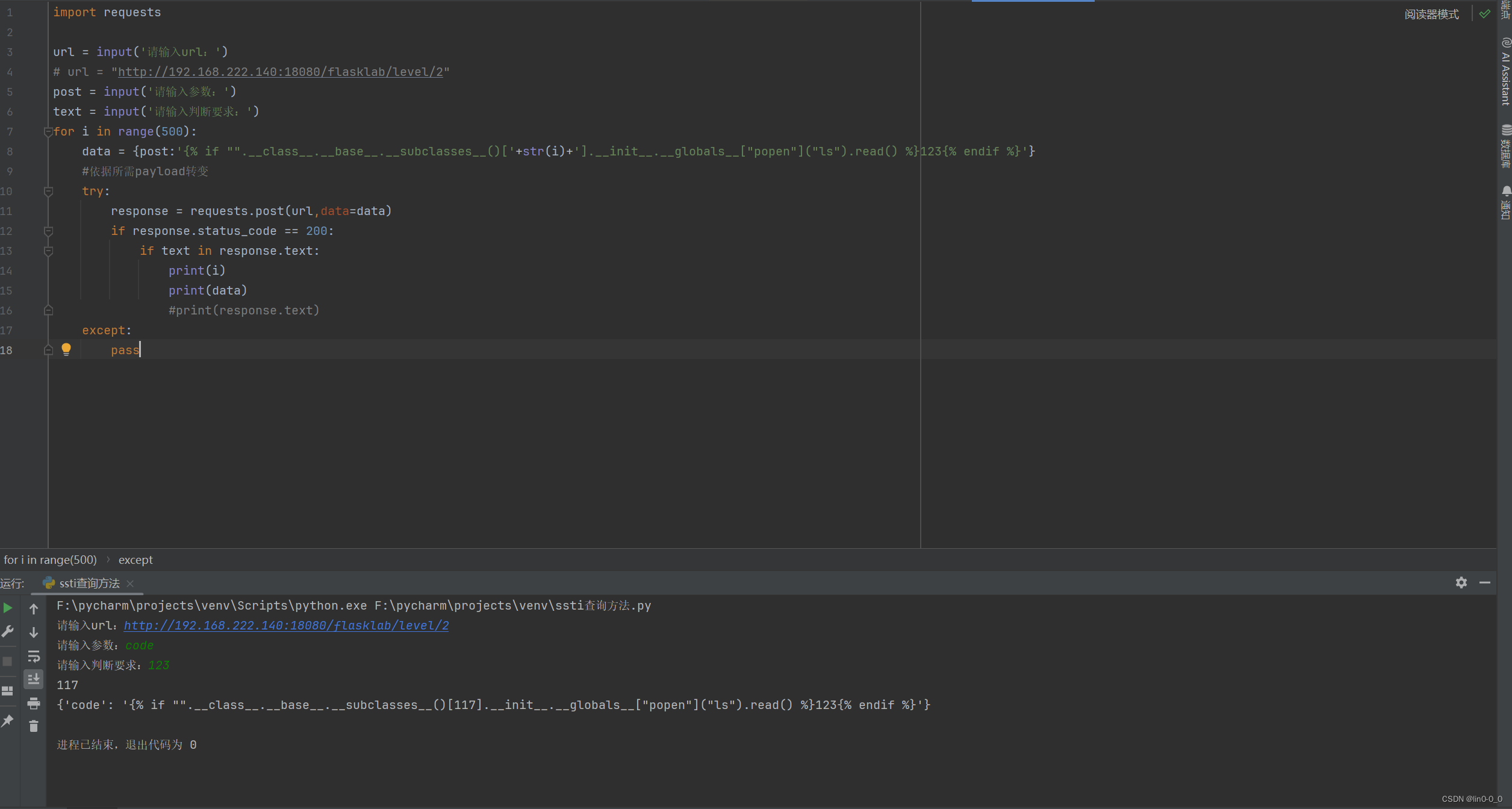Clear console with trash icon
This screenshot has width=1512, height=809.
(34, 726)
